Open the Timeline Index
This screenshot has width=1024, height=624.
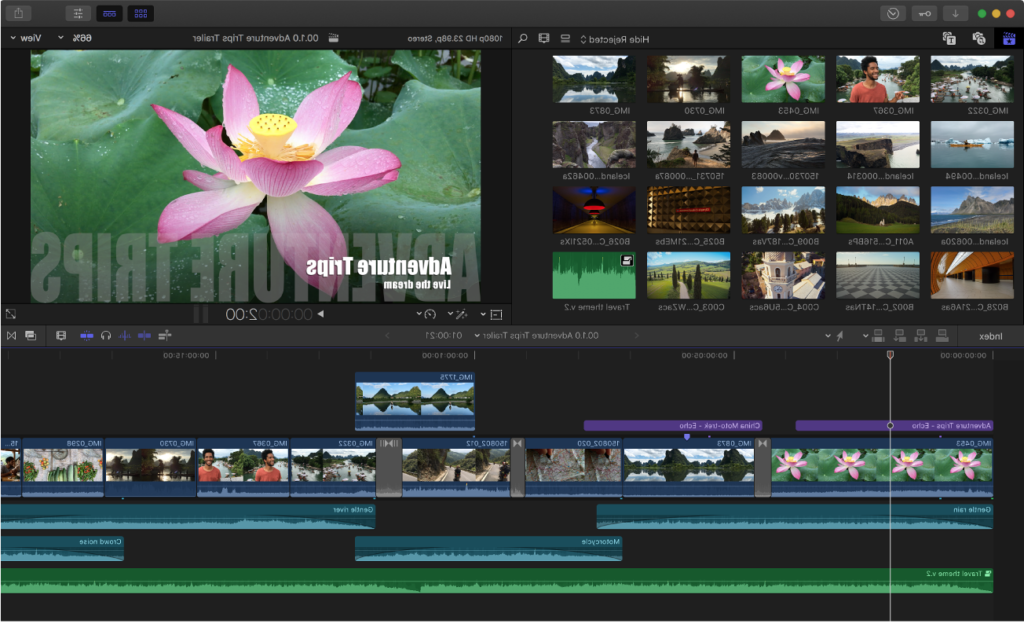click(991, 336)
